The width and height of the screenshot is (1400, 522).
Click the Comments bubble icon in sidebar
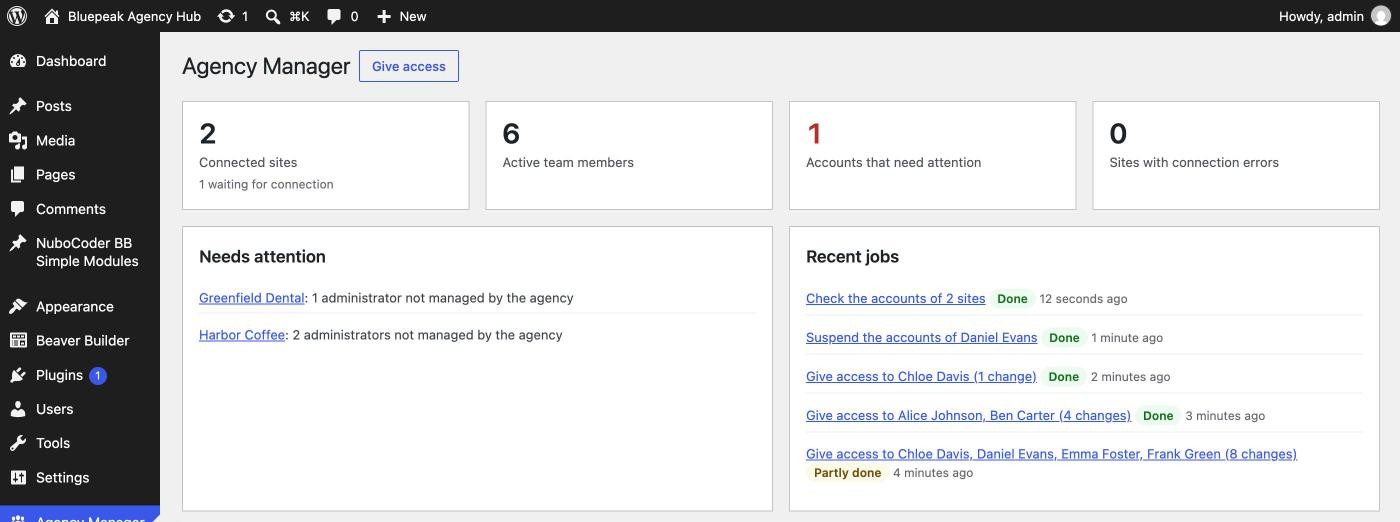pyautogui.click(x=18, y=209)
